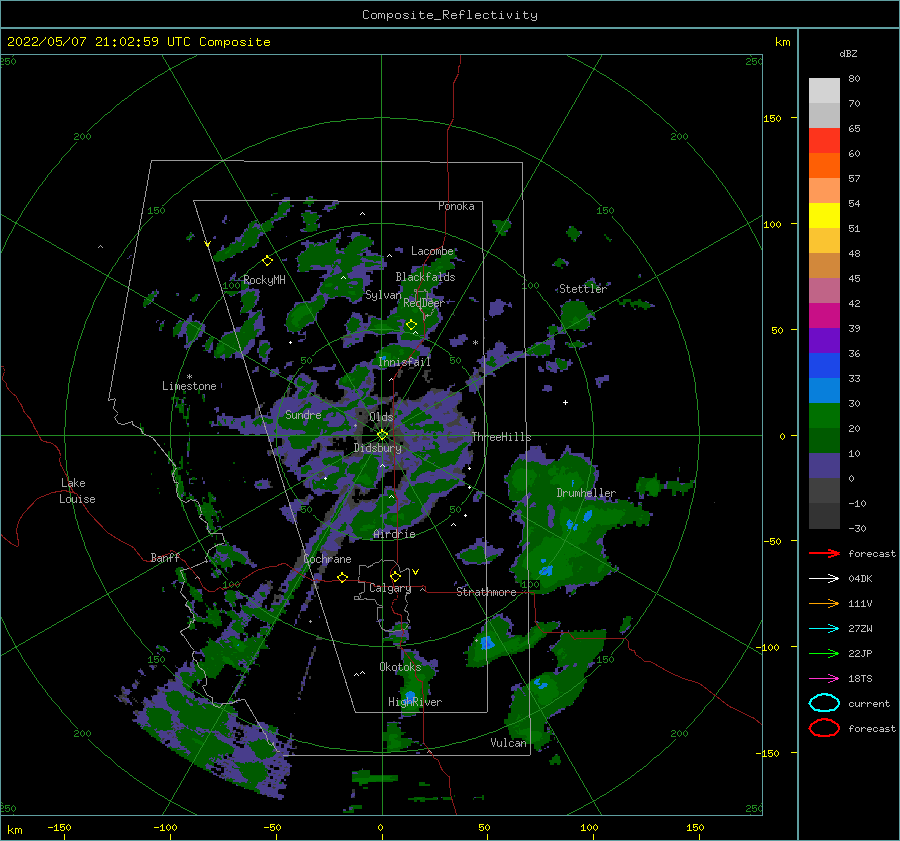The image size is (900, 841).
Task: Click the green 22JP arrow legend icon
Action: point(824,653)
